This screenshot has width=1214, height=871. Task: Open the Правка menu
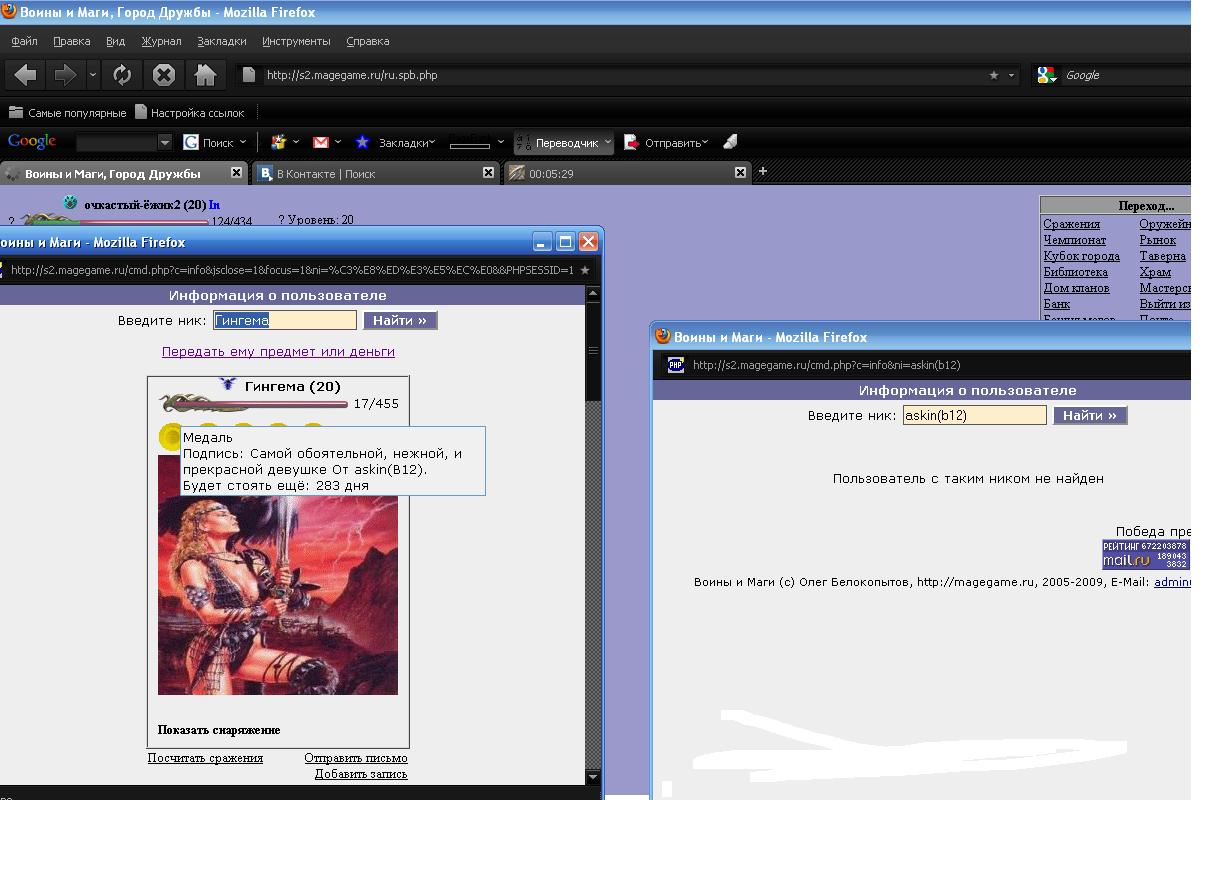[72, 41]
